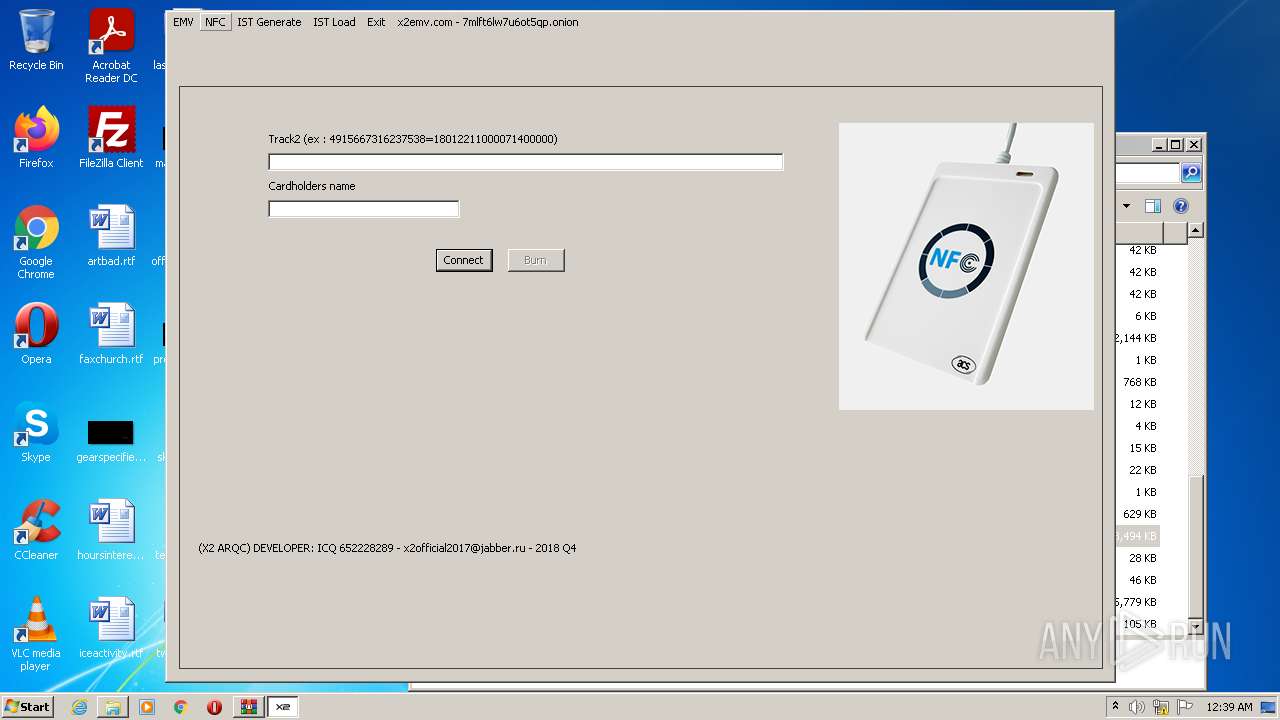Open Skype desktop shortcut
This screenshot has height=720, width=1280.
click(x=36, y=432)
